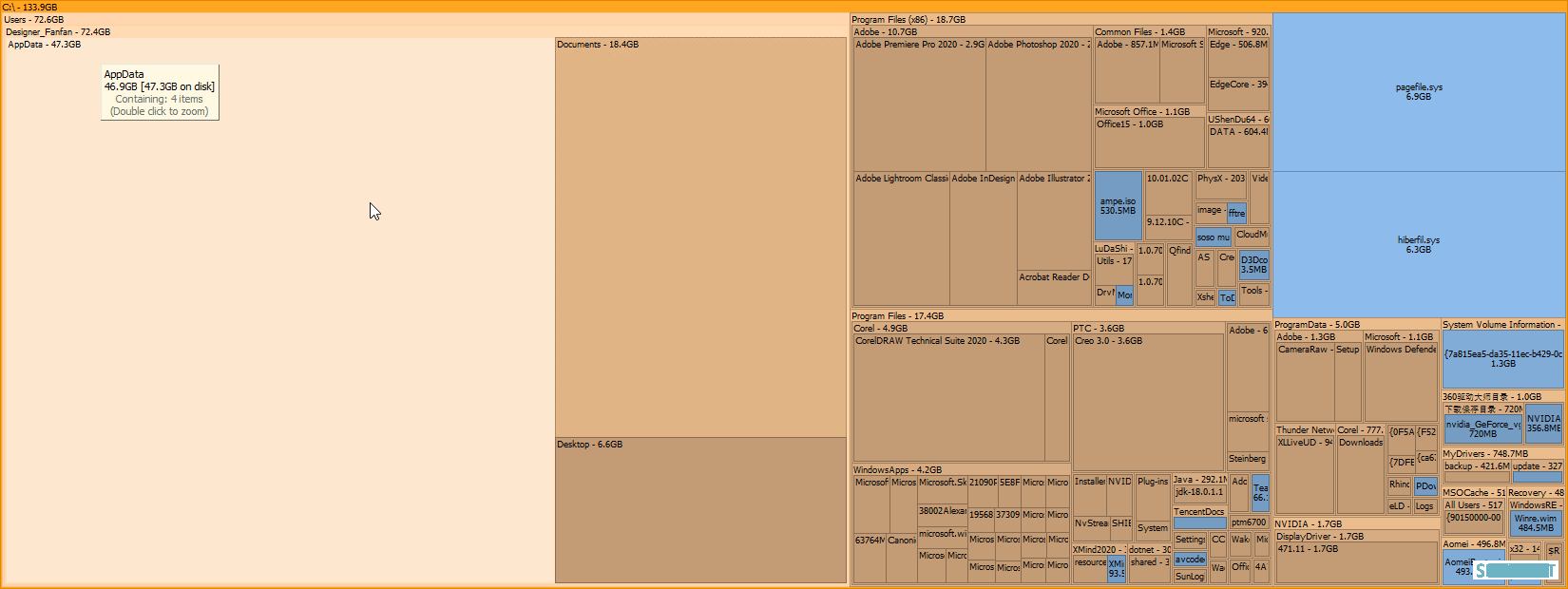Select the Qfind block

point(1179,274)
